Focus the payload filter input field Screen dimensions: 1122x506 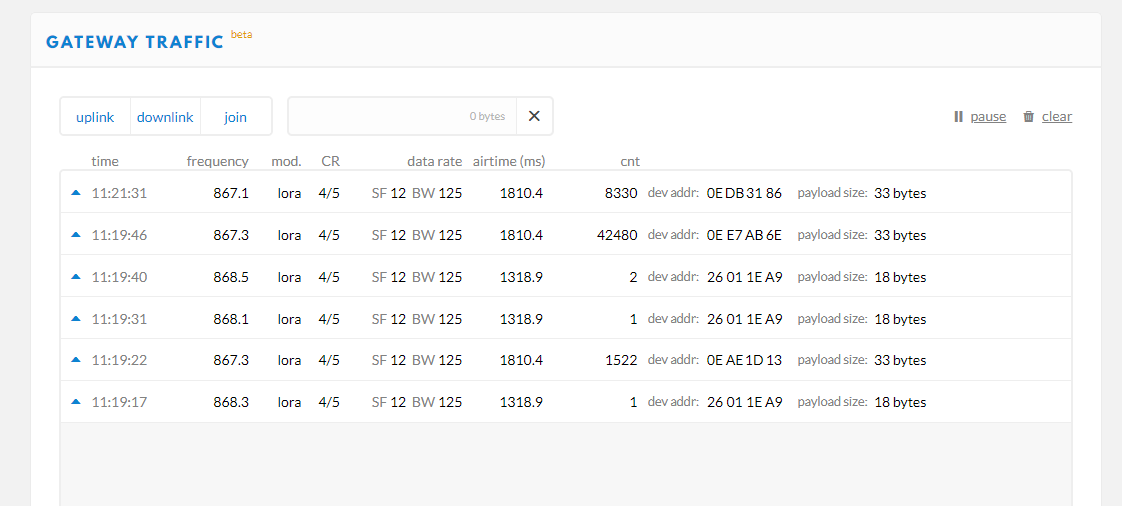(x=402, y=116)
